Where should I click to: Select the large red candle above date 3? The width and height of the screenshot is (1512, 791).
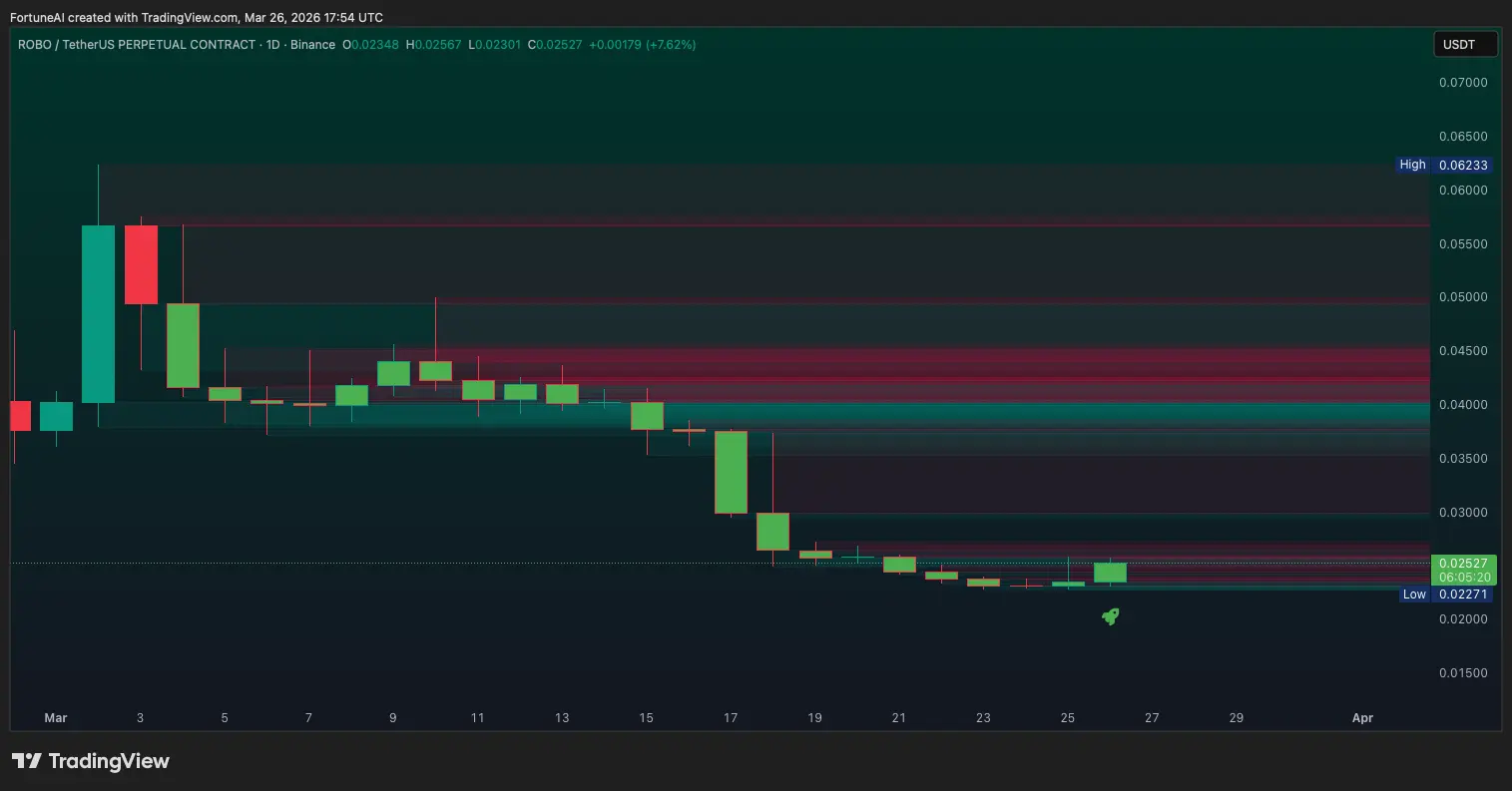tap(141, 265)
